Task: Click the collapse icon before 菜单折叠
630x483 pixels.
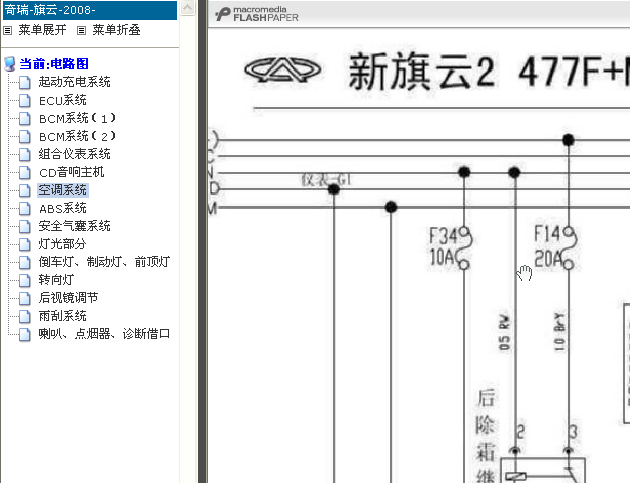Action: (x=82, y=31)
